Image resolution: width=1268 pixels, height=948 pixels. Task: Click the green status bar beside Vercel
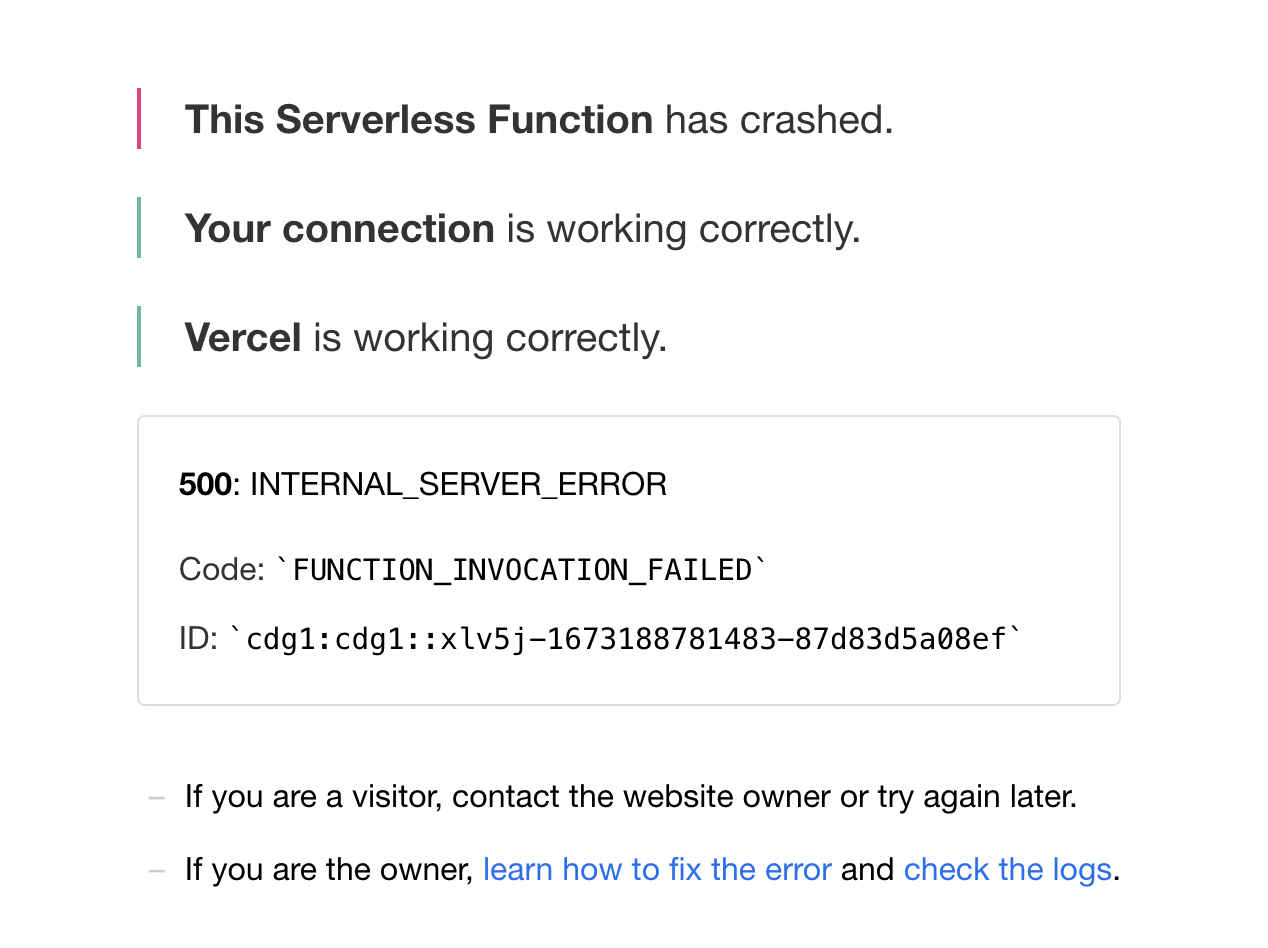(x=139, y=336)
